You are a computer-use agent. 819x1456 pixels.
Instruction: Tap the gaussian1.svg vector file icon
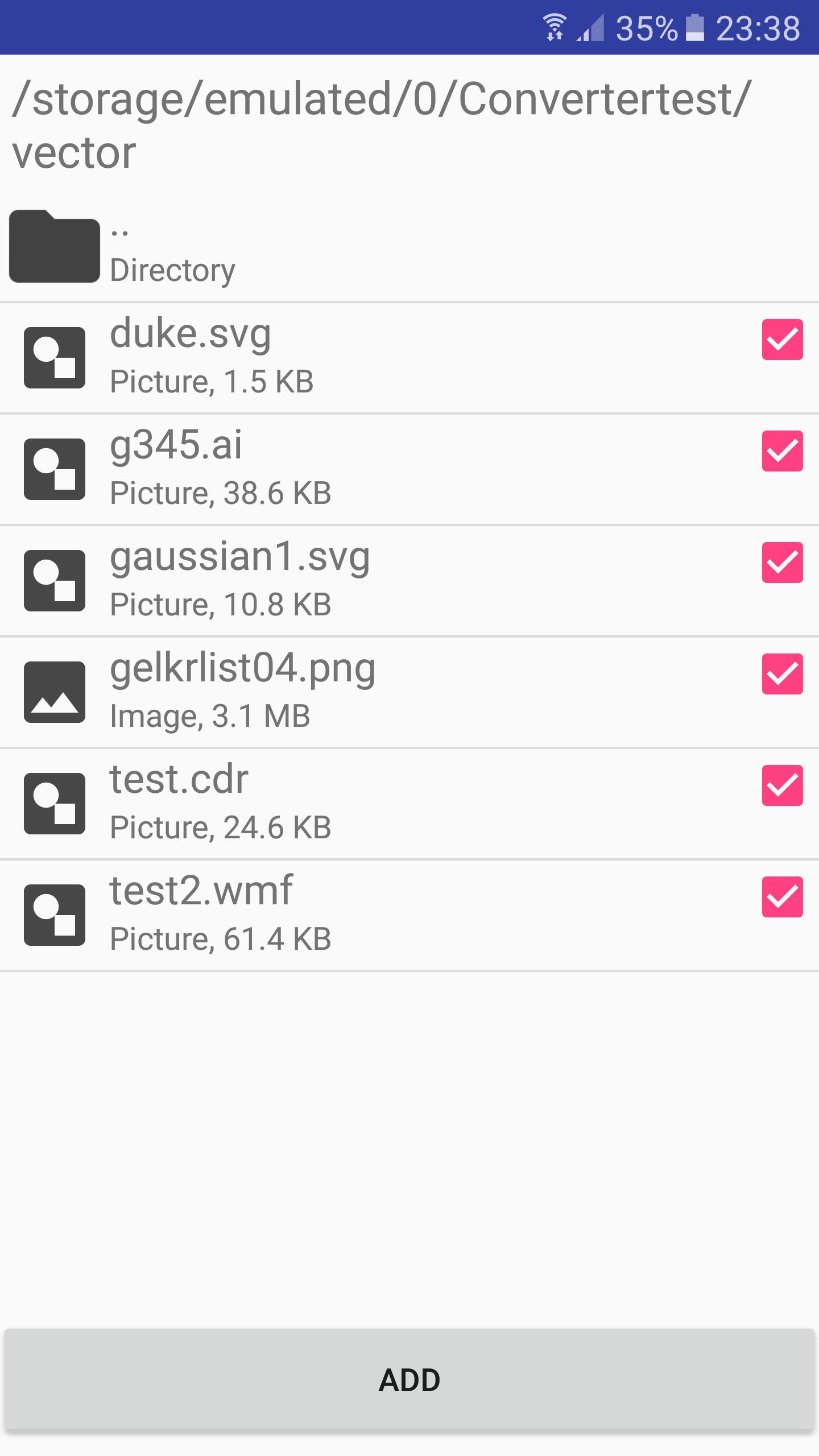point(55,581)
